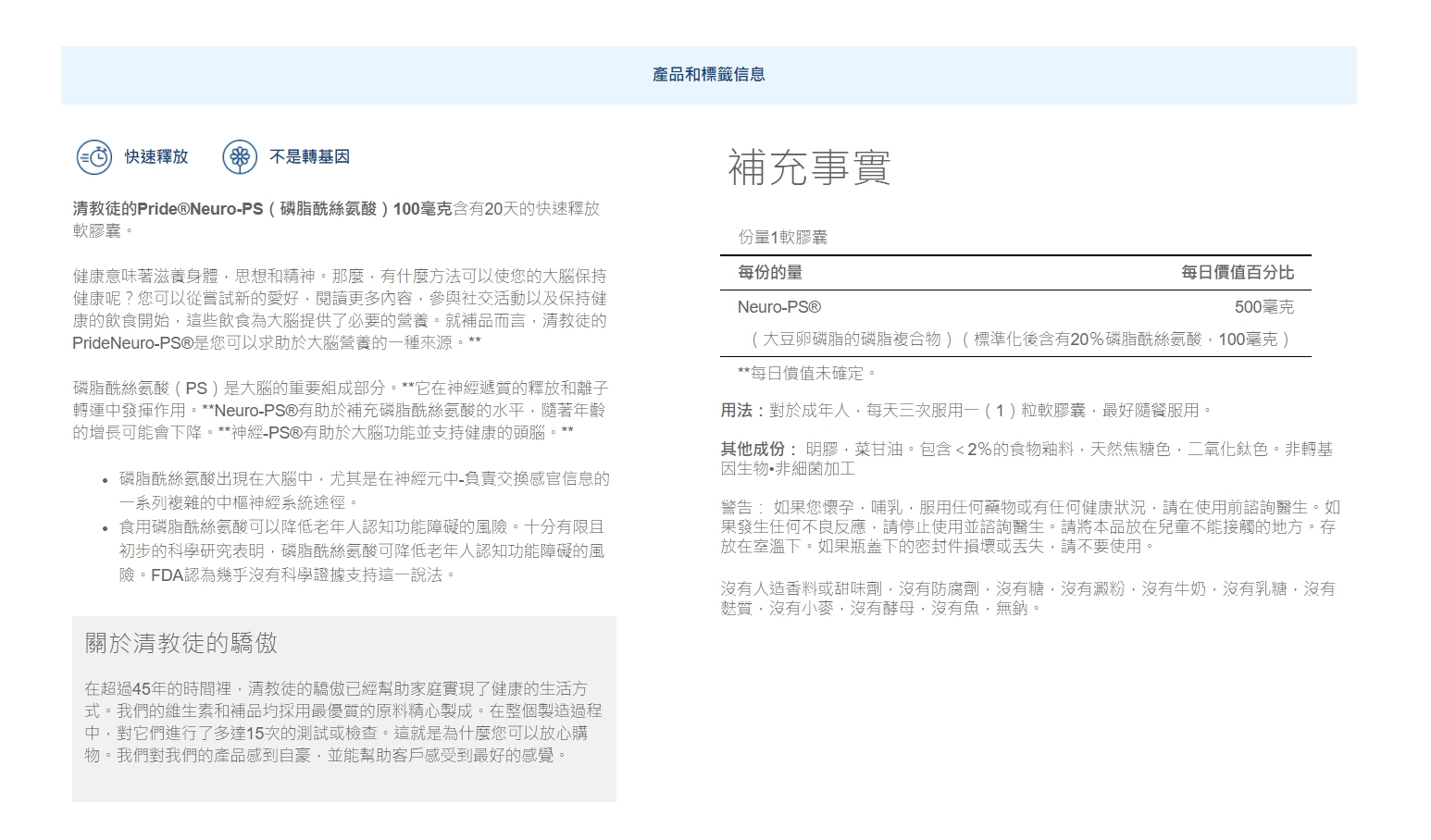Click the 關於清教徒的驕傲 section heading
Screen dimensions: 1431x840
(x=181, y=643)
